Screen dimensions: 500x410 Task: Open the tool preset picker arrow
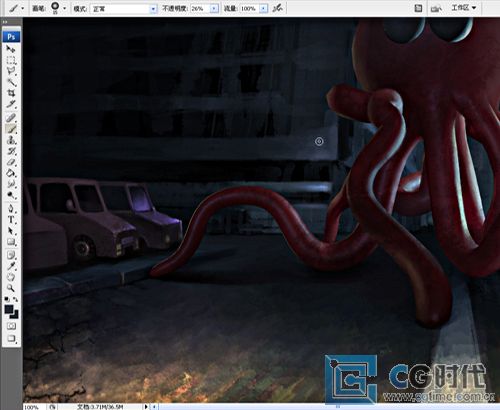coord(23,8)
